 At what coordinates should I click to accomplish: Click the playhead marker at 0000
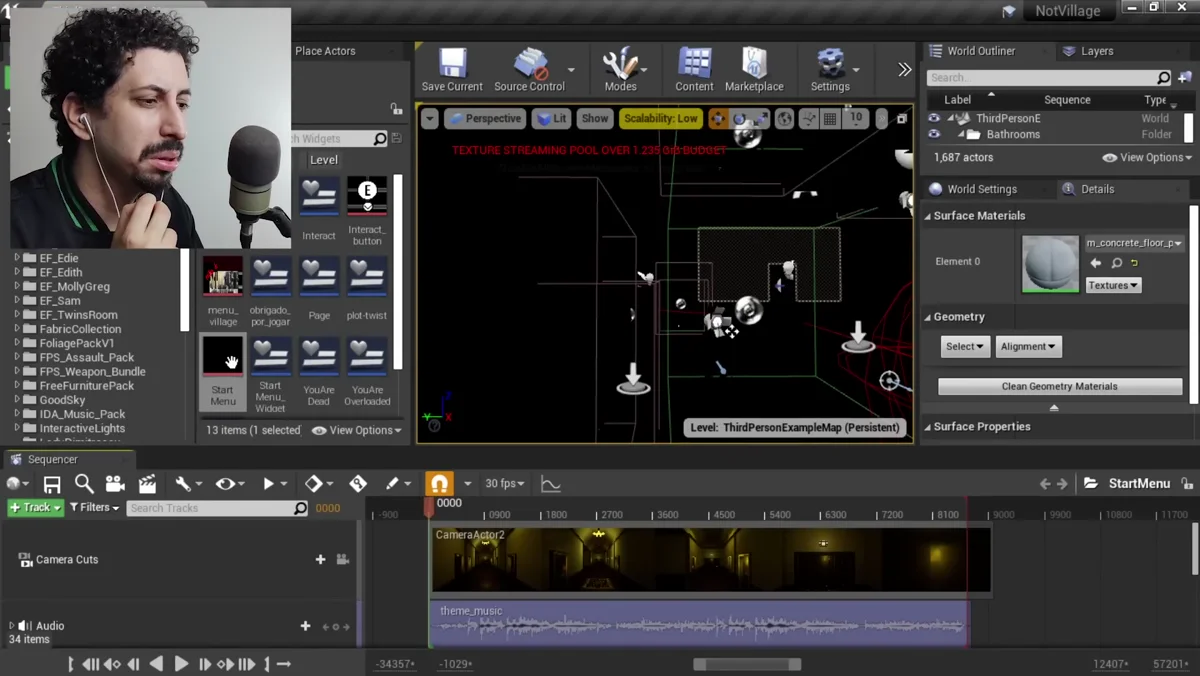(430, 506)
